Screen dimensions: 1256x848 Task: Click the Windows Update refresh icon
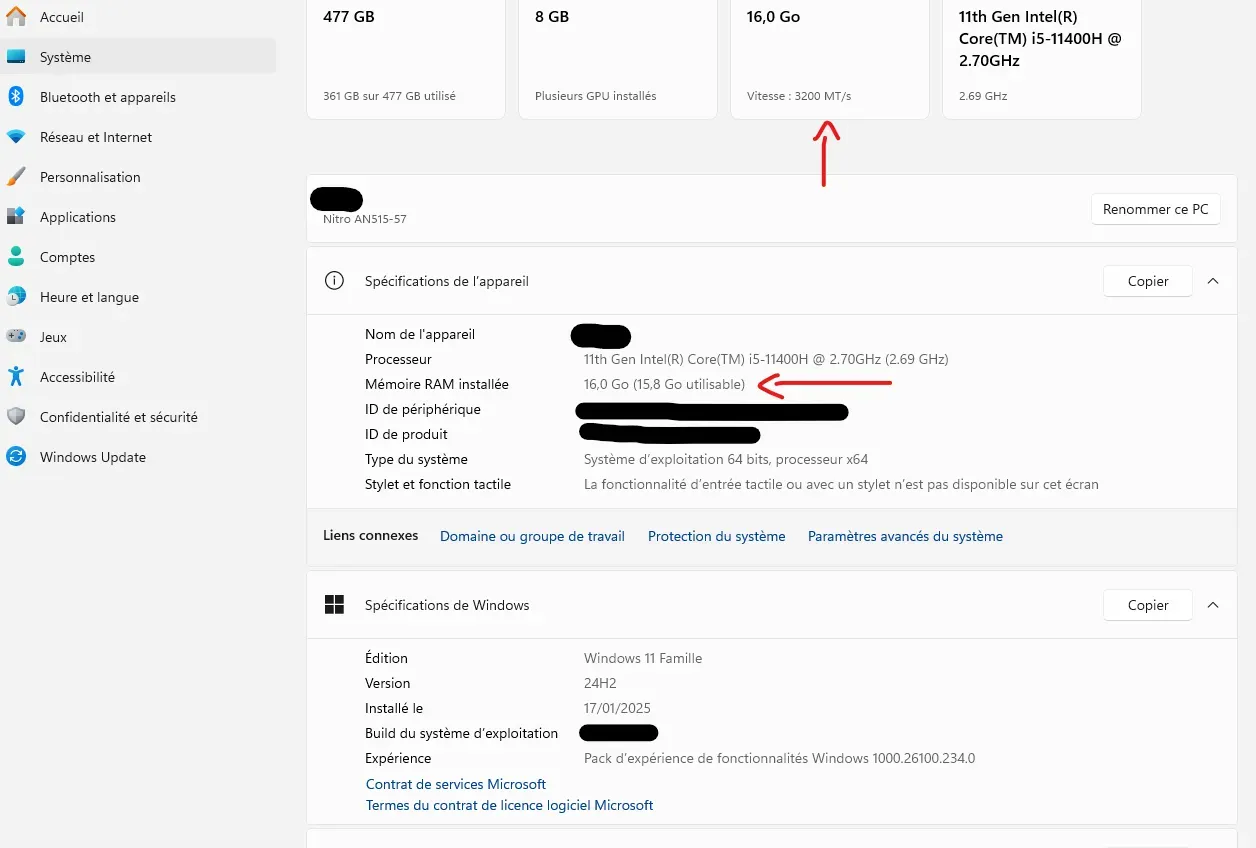[x=16, y=457]
